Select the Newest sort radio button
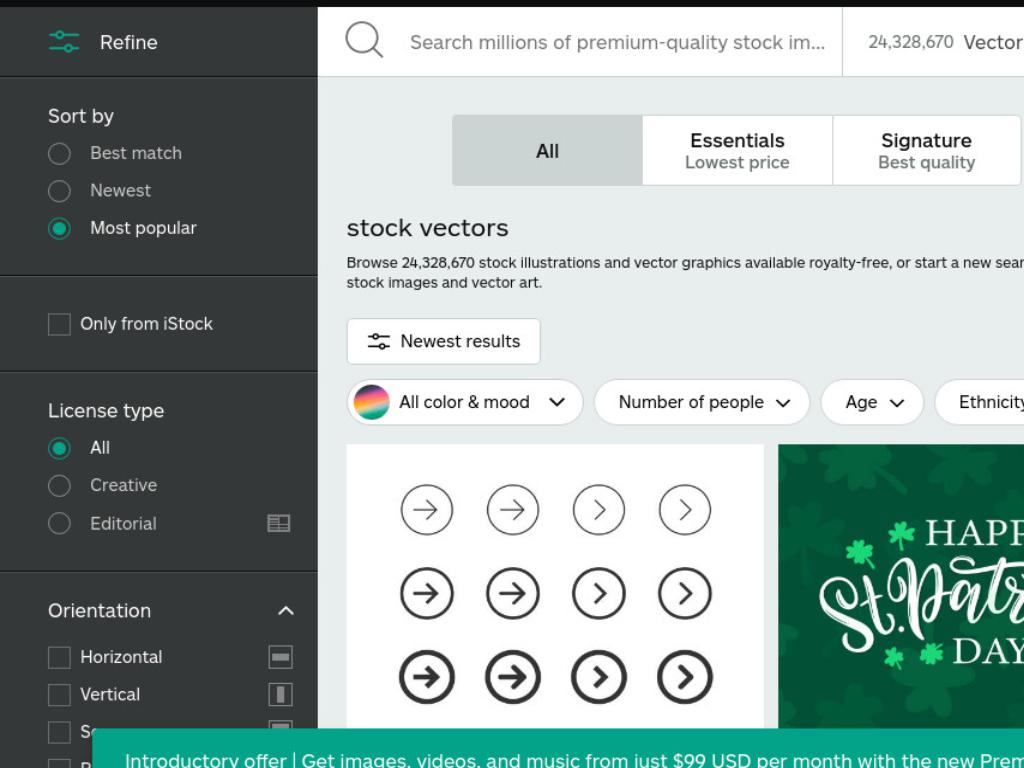 59,191
